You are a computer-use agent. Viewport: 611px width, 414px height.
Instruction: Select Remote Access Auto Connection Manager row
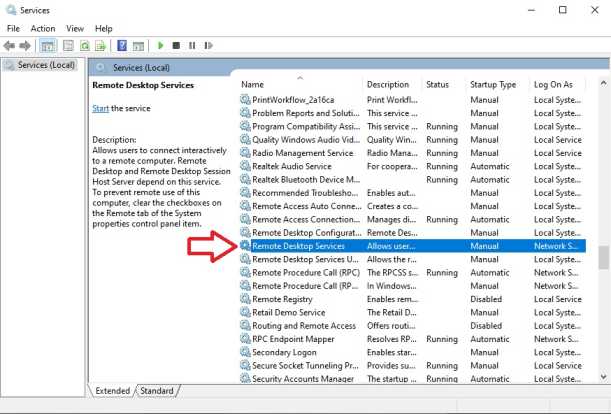tap(412, 206)
